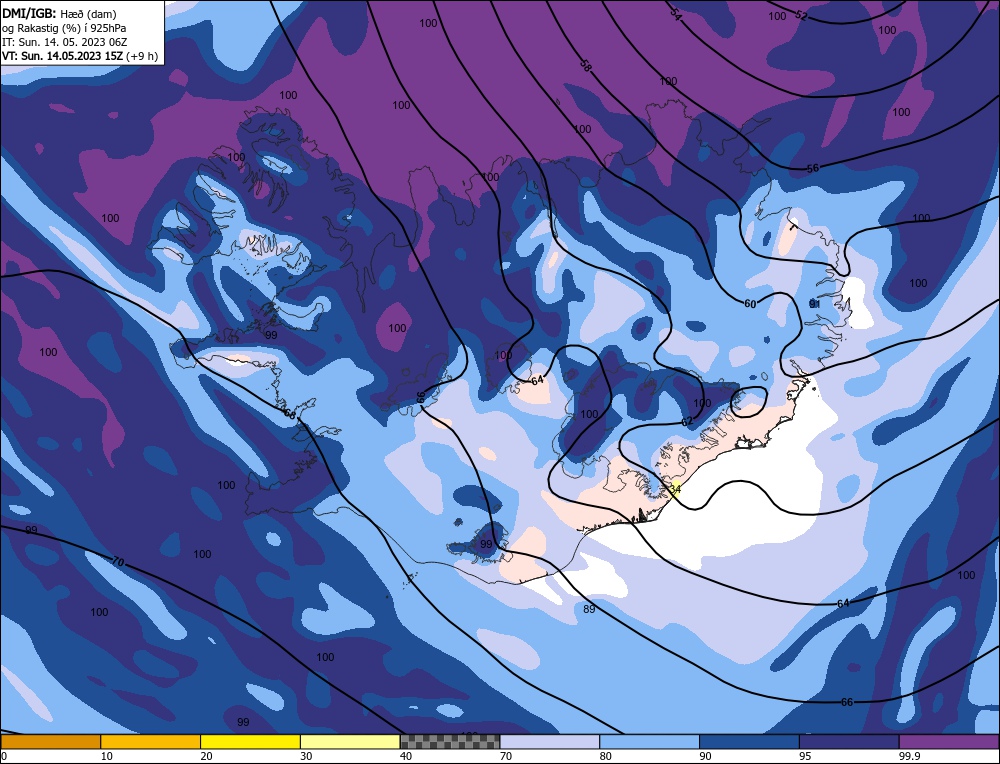Click the 'og Rakastig (%) í 925hPa' line
This screenshot has height=764, width=1000.
(x=64, y=28)
